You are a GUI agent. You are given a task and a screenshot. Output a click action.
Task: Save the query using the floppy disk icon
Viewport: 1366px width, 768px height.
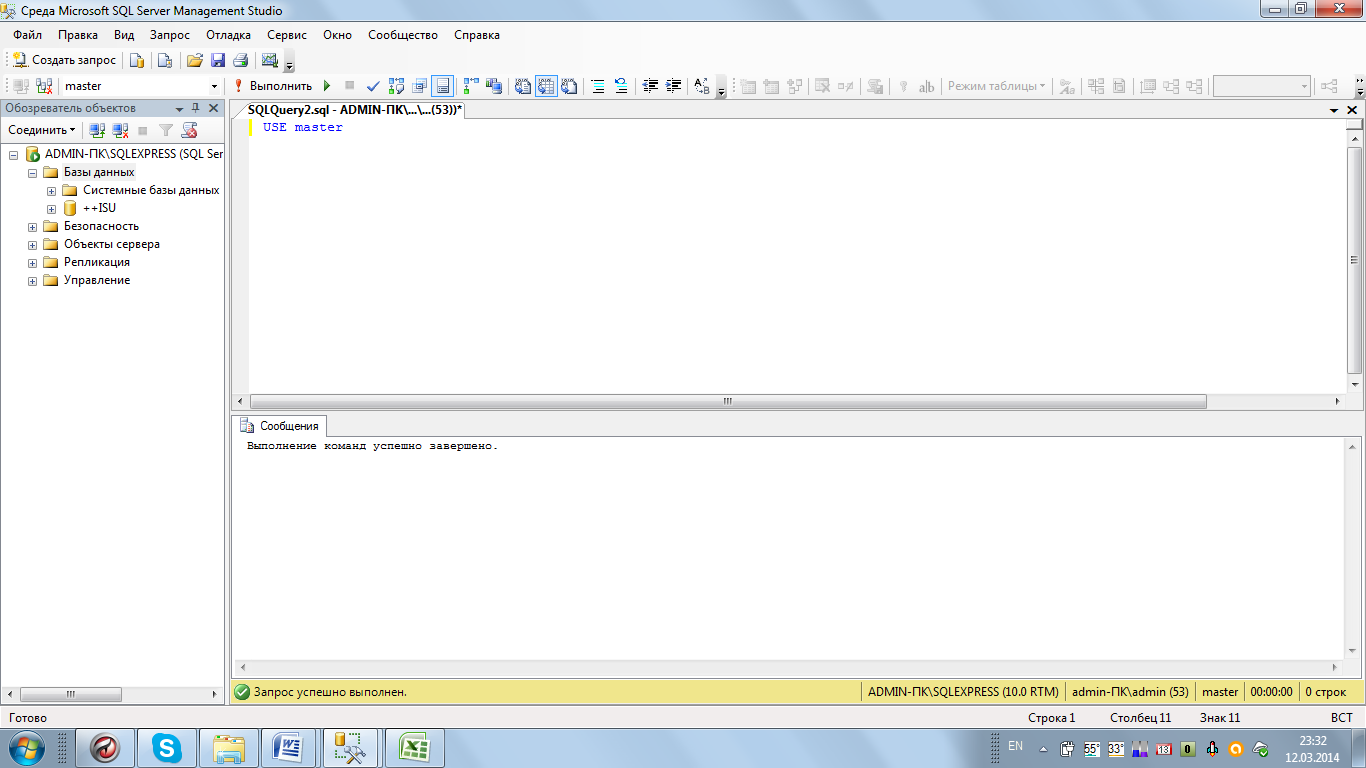coord(217,60)
